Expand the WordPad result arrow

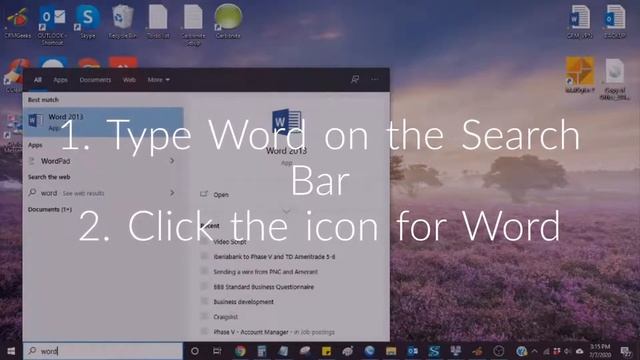[172, 161]
